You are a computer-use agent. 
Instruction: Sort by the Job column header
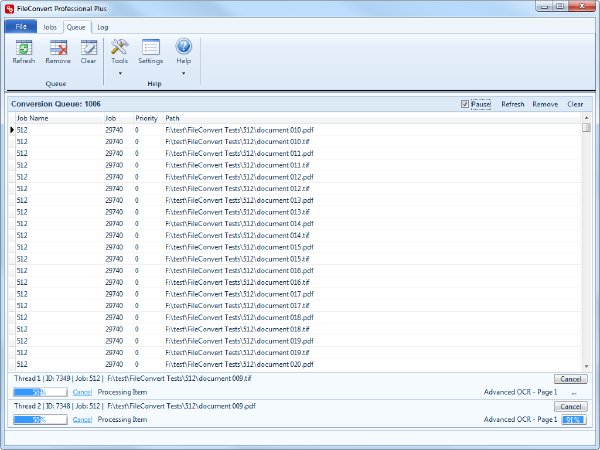[x=119, y=118]
